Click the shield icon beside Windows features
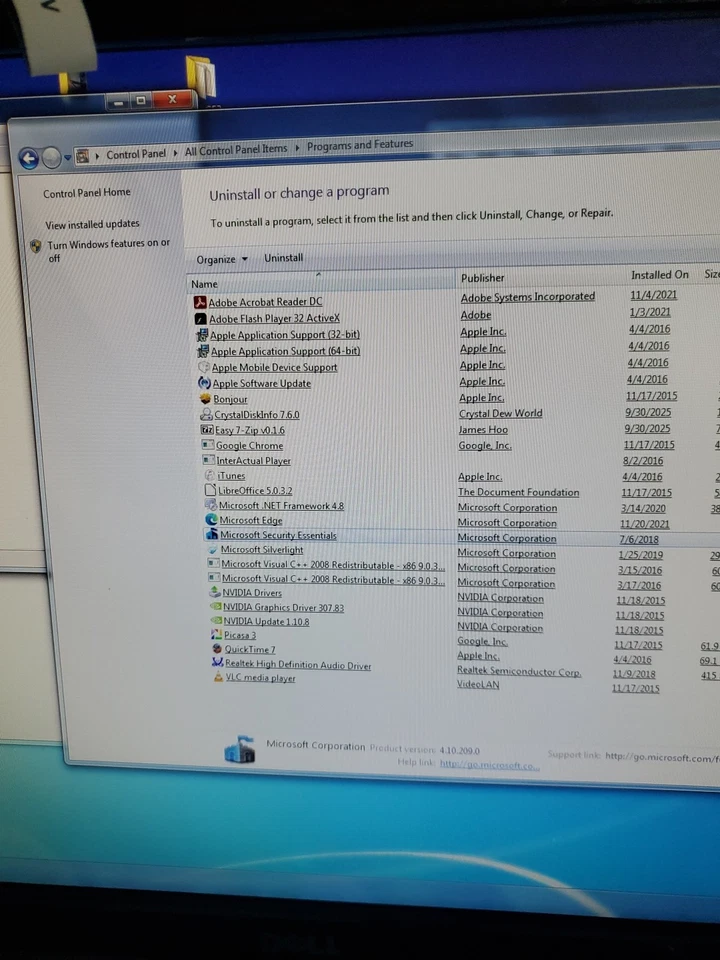 [x=36, y=246]
